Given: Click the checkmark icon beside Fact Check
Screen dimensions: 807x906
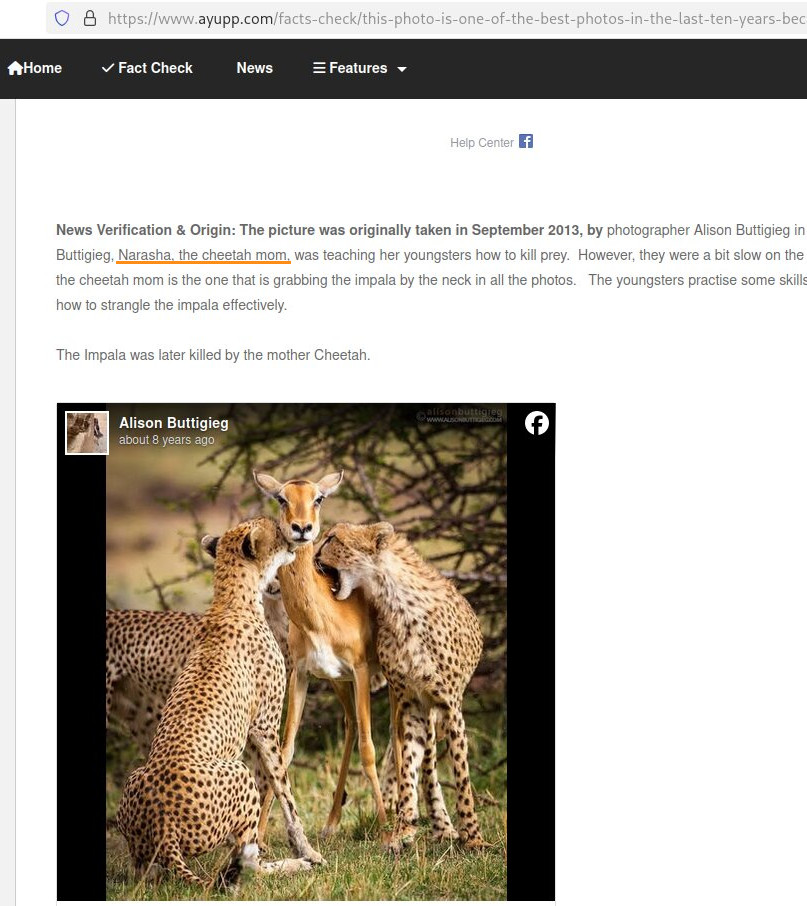Looking at the screenshot, I should coord(108,68).
